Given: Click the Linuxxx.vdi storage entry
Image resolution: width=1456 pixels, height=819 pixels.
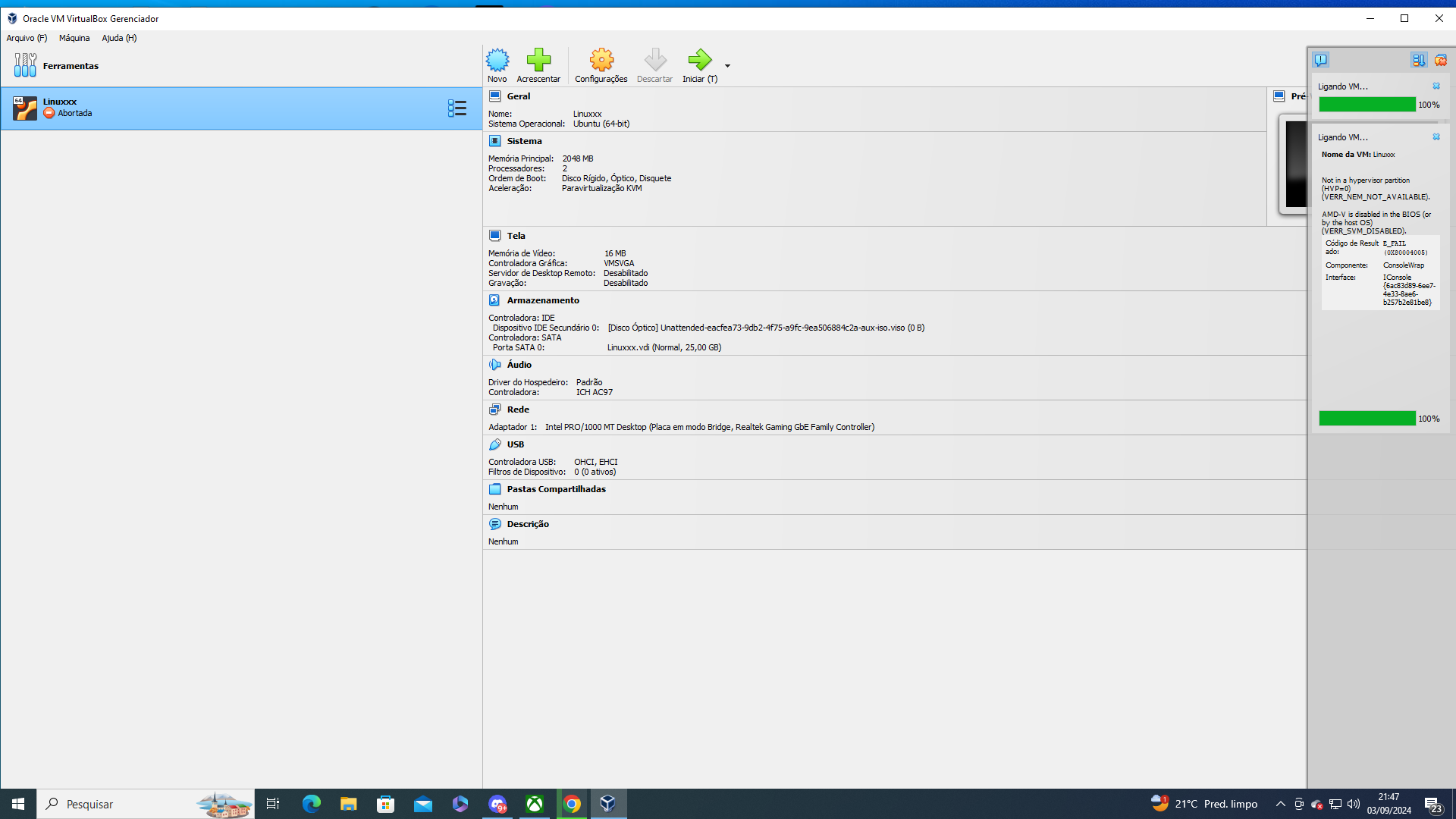Looking at the screenshot, I should click(664, 348).
